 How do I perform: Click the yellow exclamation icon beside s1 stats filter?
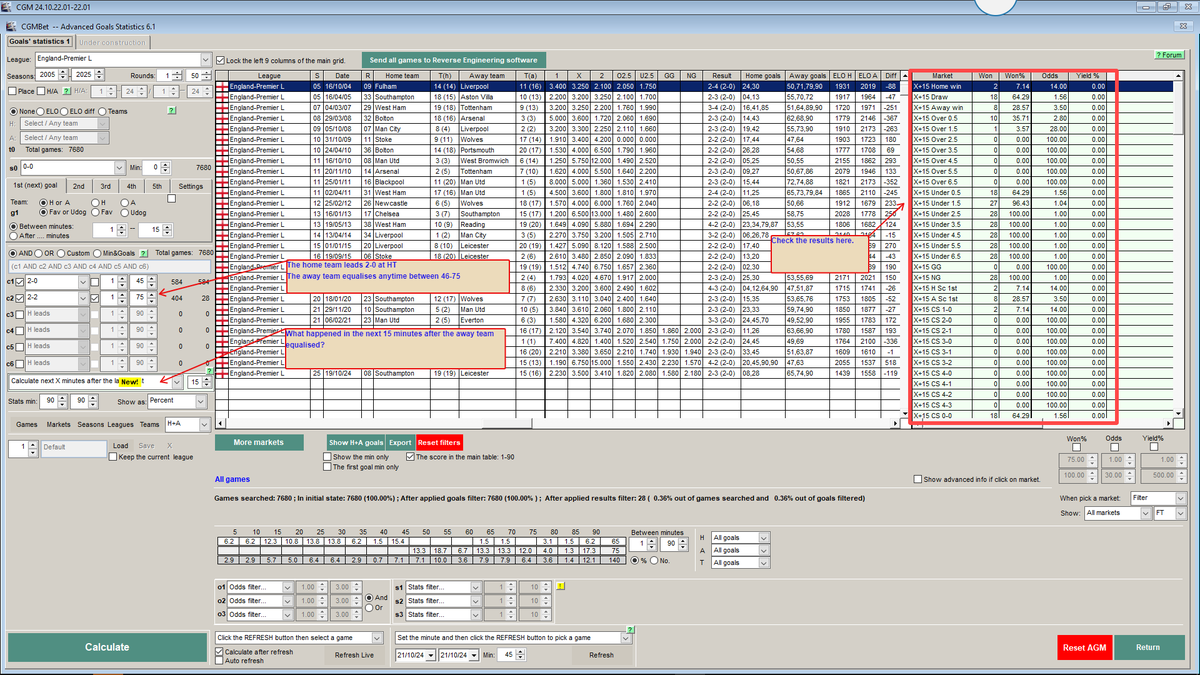coord(561,587)
